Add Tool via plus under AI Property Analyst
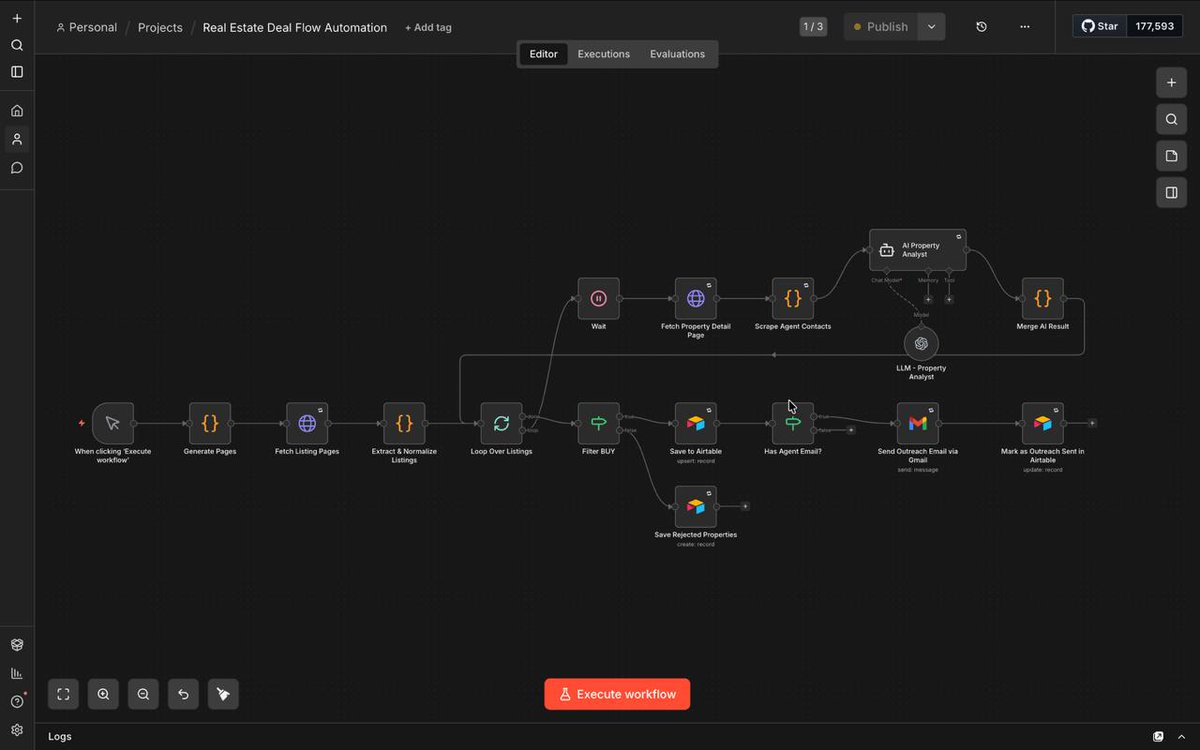The width and height of the screenshot is (1200, 750). (949, 299)
